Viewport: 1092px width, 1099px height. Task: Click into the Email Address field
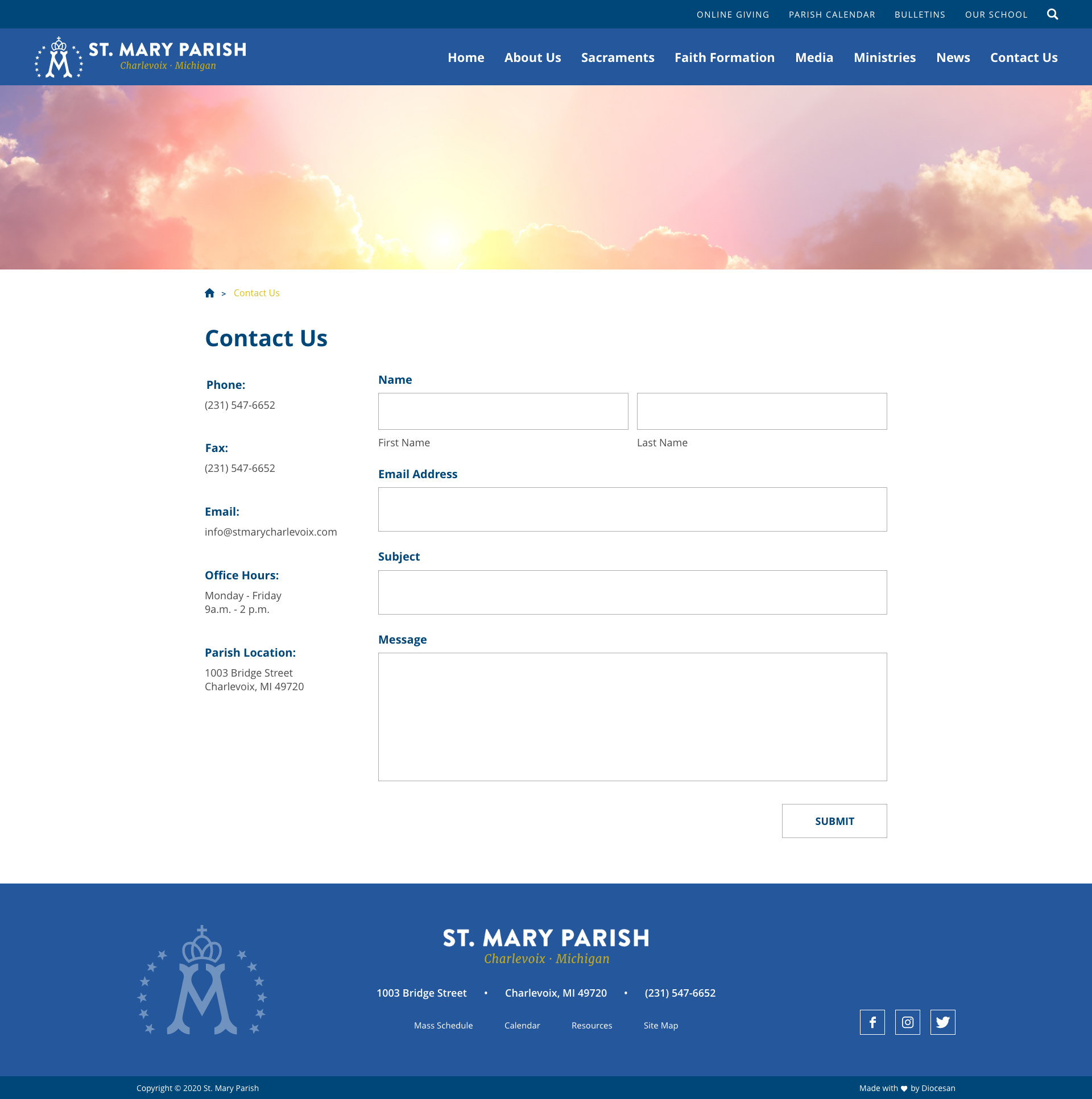click(x=632, y=509)
